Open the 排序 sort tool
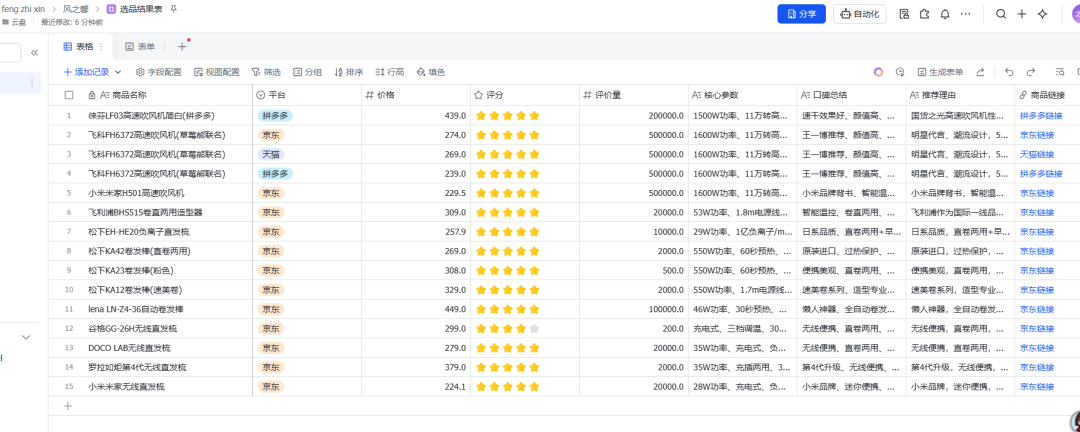Viewport: 1080px width, 432px height. click(x=349, y=72)
